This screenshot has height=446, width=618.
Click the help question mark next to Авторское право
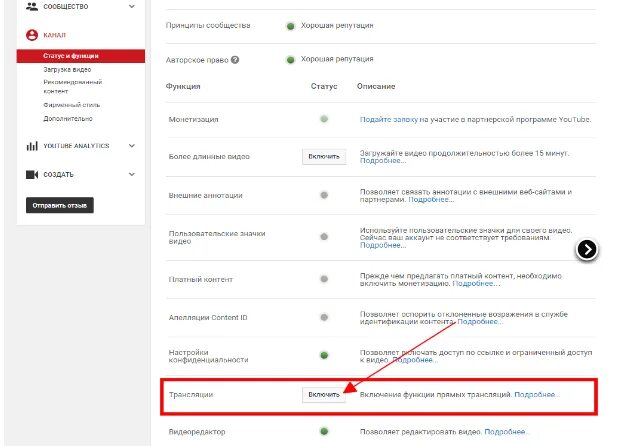tap(235, 60)
